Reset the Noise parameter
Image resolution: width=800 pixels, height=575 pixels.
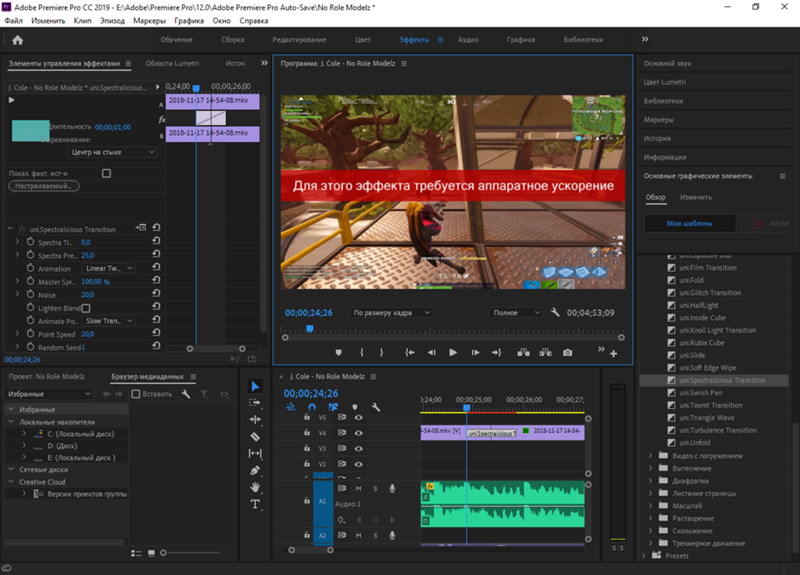point(156,293)
